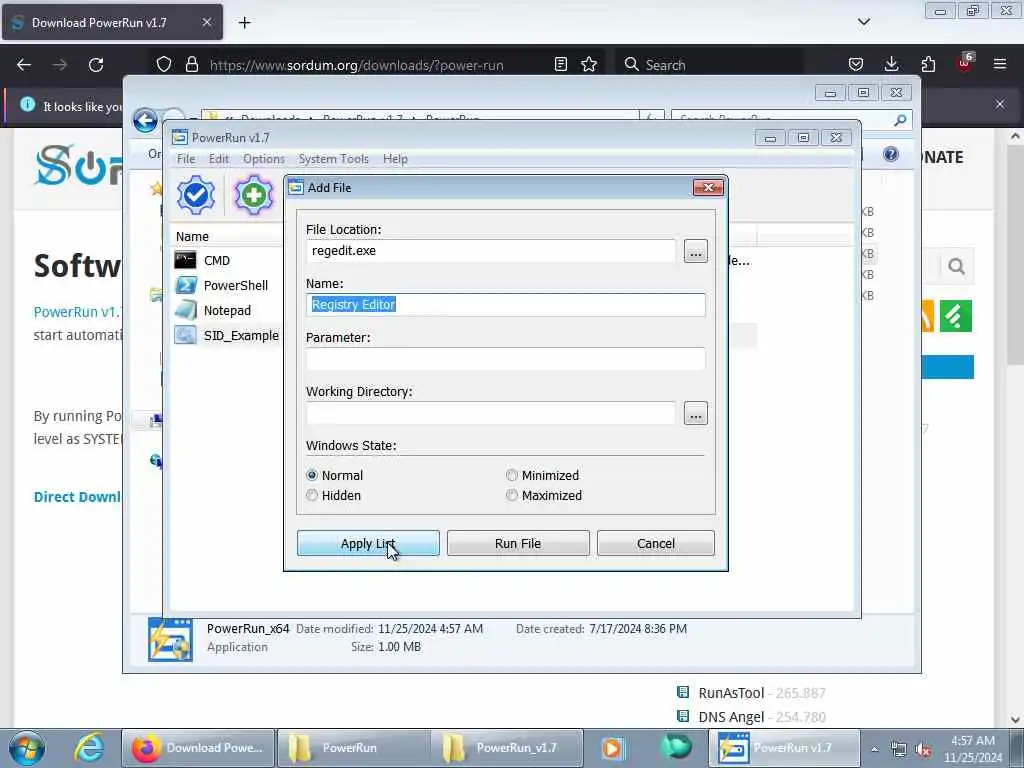Open the Firefox hamburger application menu
The image size is (1024, 768).
pos(1000,65)
